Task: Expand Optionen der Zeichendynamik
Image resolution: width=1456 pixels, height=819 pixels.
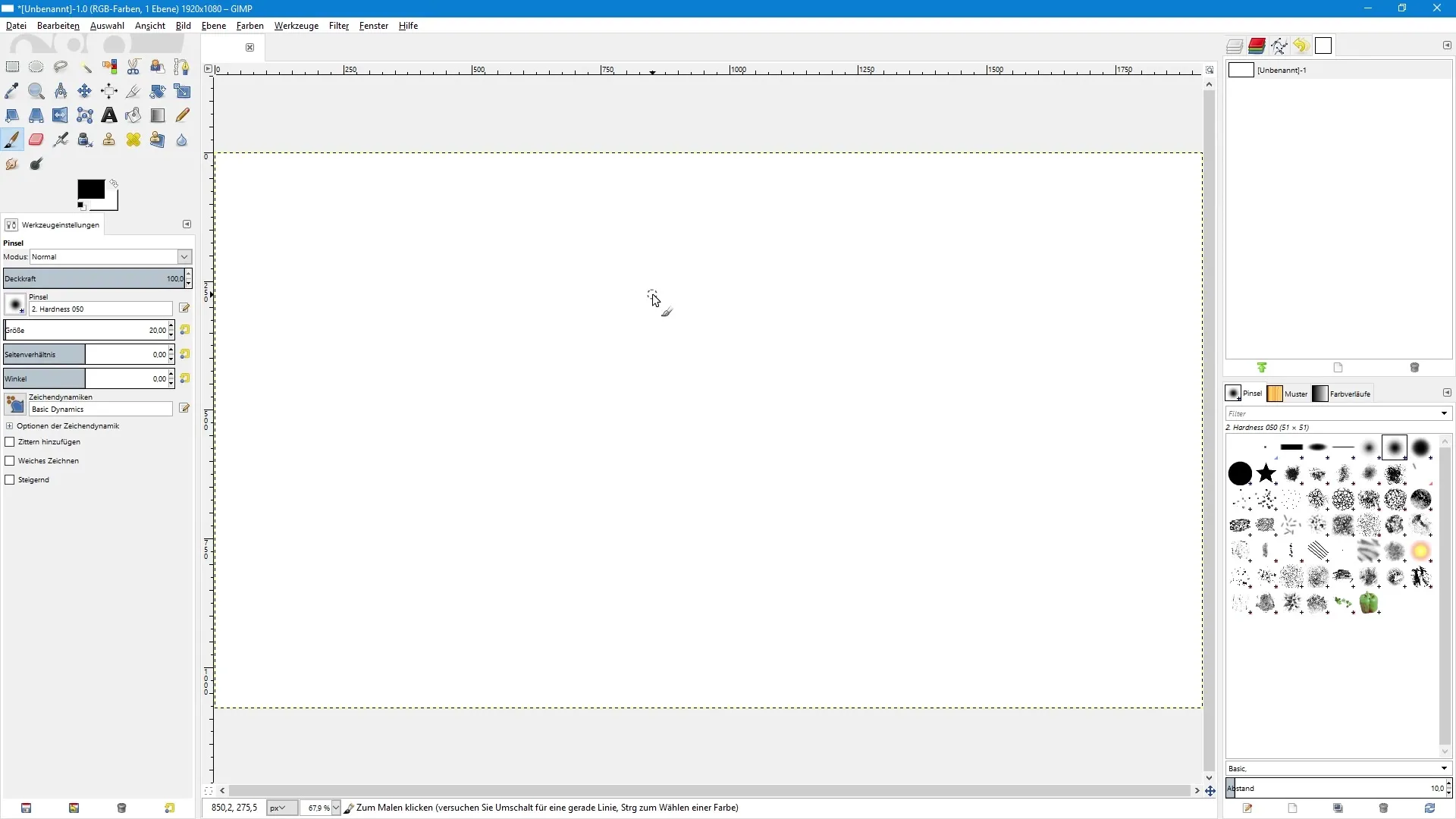Action: 9,426
